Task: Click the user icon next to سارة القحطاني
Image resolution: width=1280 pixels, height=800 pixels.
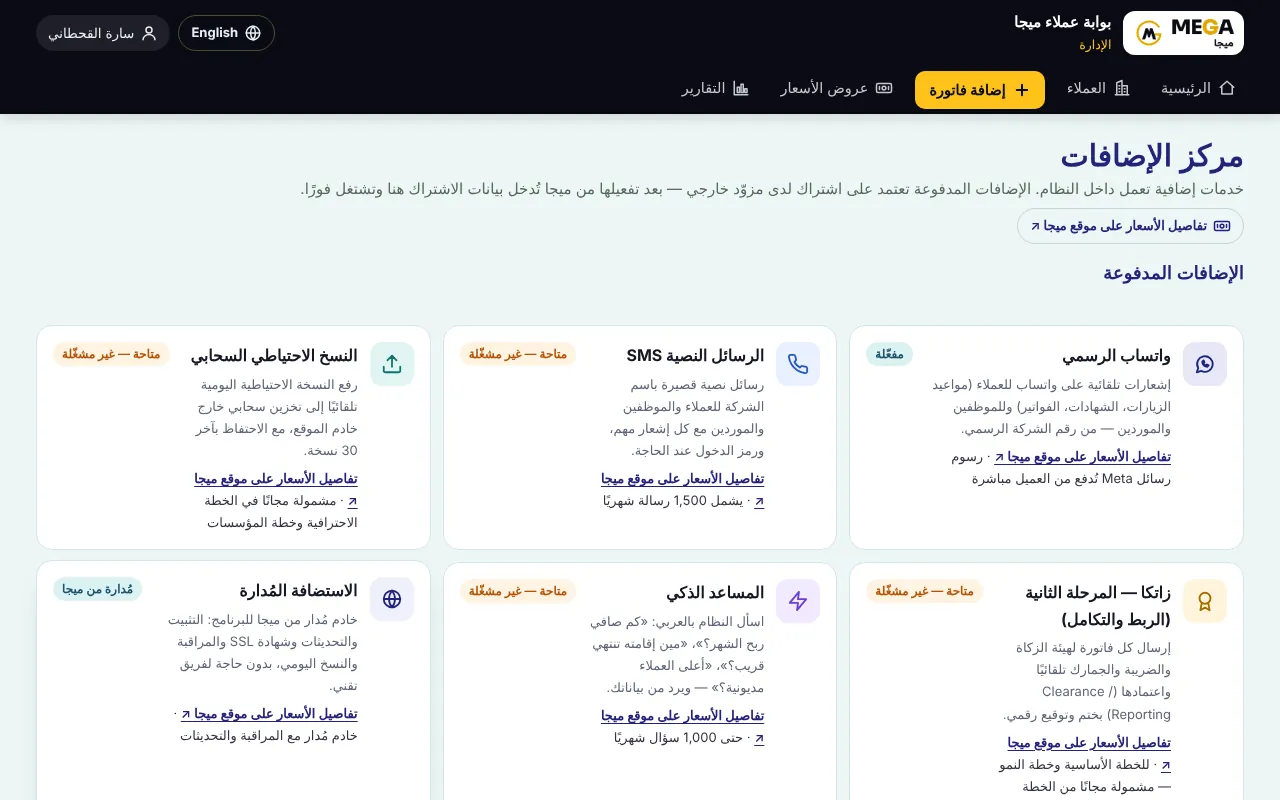Action: [149, 33]
